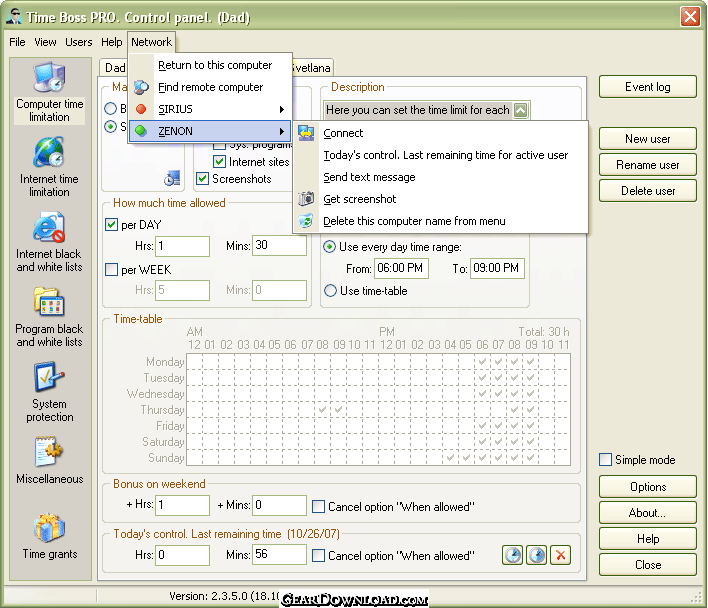The height and width of the screenshot is (608, 708).
Task: Select Use time-table radio button
Action: tap(330, 290)
